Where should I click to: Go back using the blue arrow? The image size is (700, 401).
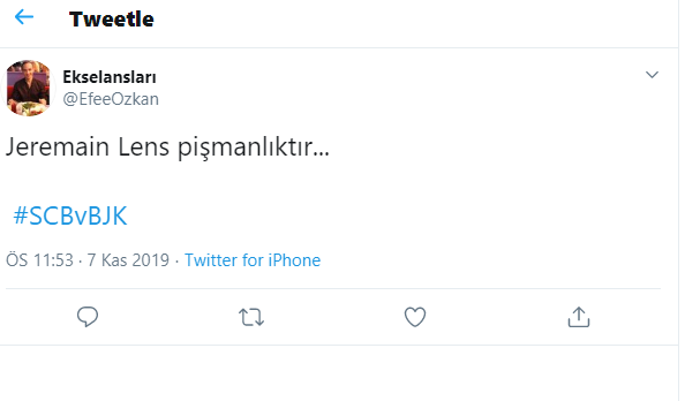(24, 17)
